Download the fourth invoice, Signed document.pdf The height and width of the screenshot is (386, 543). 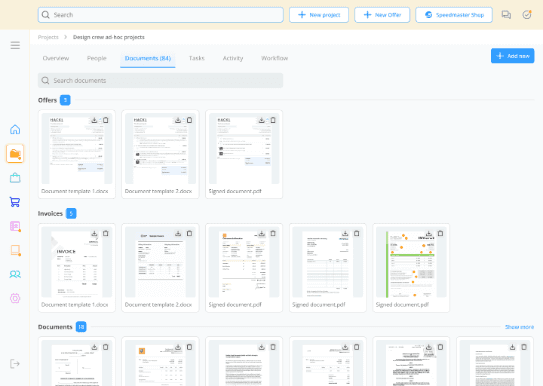tap(345, 233)
